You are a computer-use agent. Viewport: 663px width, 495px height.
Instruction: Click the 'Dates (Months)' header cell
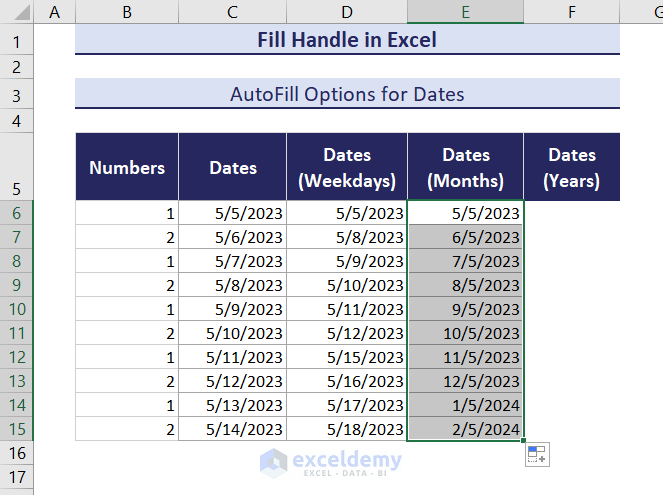(465, 168)
